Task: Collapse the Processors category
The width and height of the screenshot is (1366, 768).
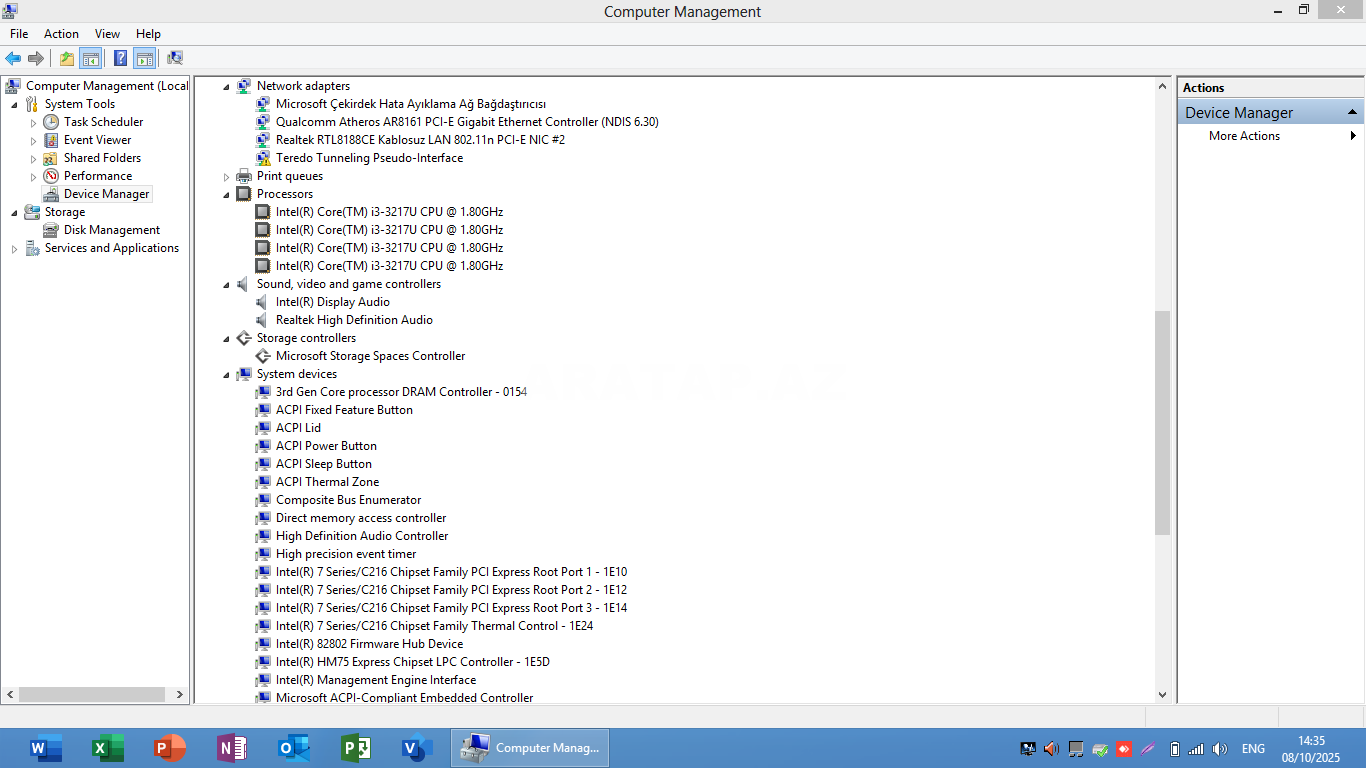Action: pyautogui.click(x=226, y=195)
